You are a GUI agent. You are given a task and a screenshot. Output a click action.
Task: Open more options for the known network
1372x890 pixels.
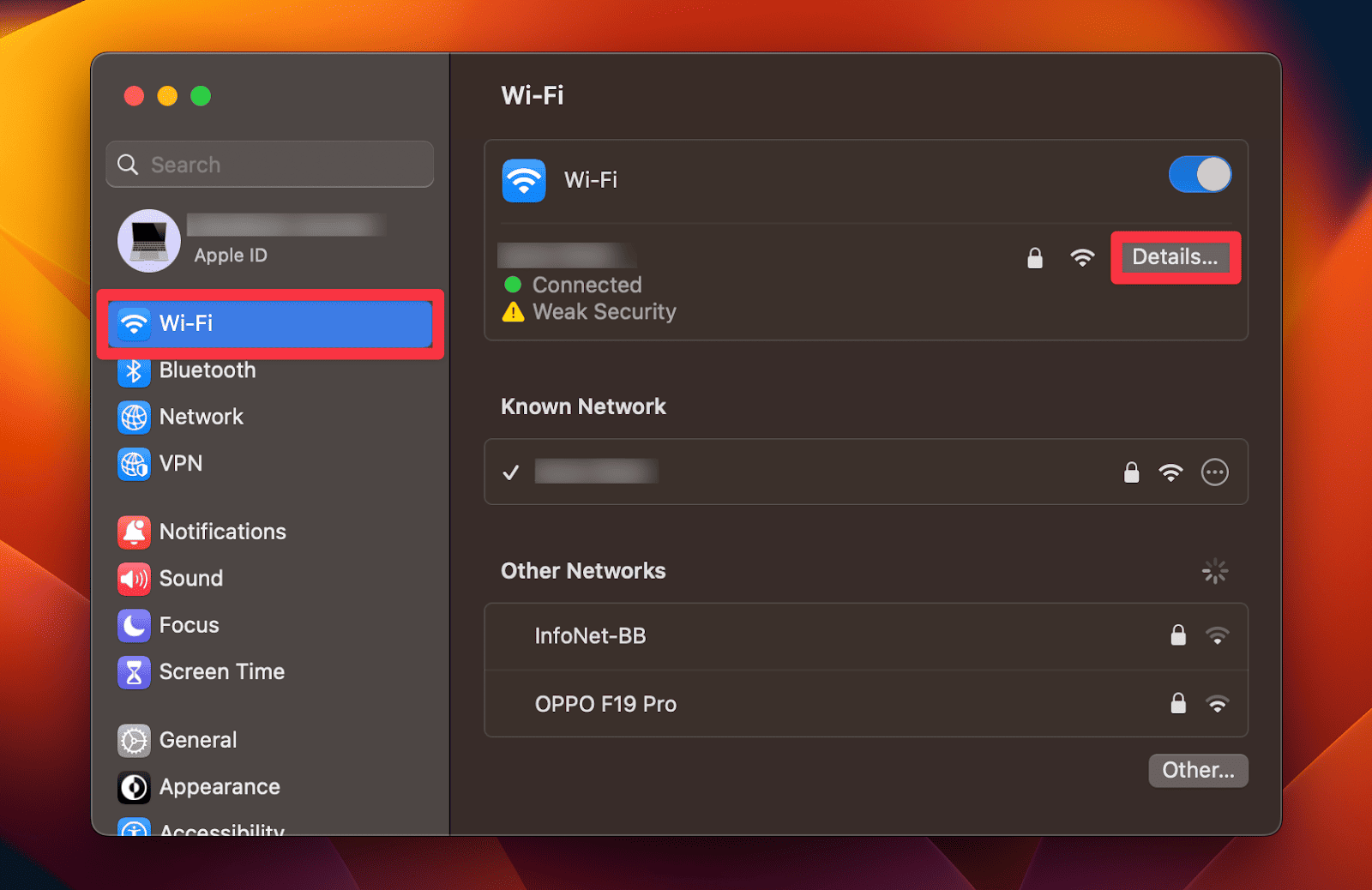pyautogui.click(x=1215, y=472)
